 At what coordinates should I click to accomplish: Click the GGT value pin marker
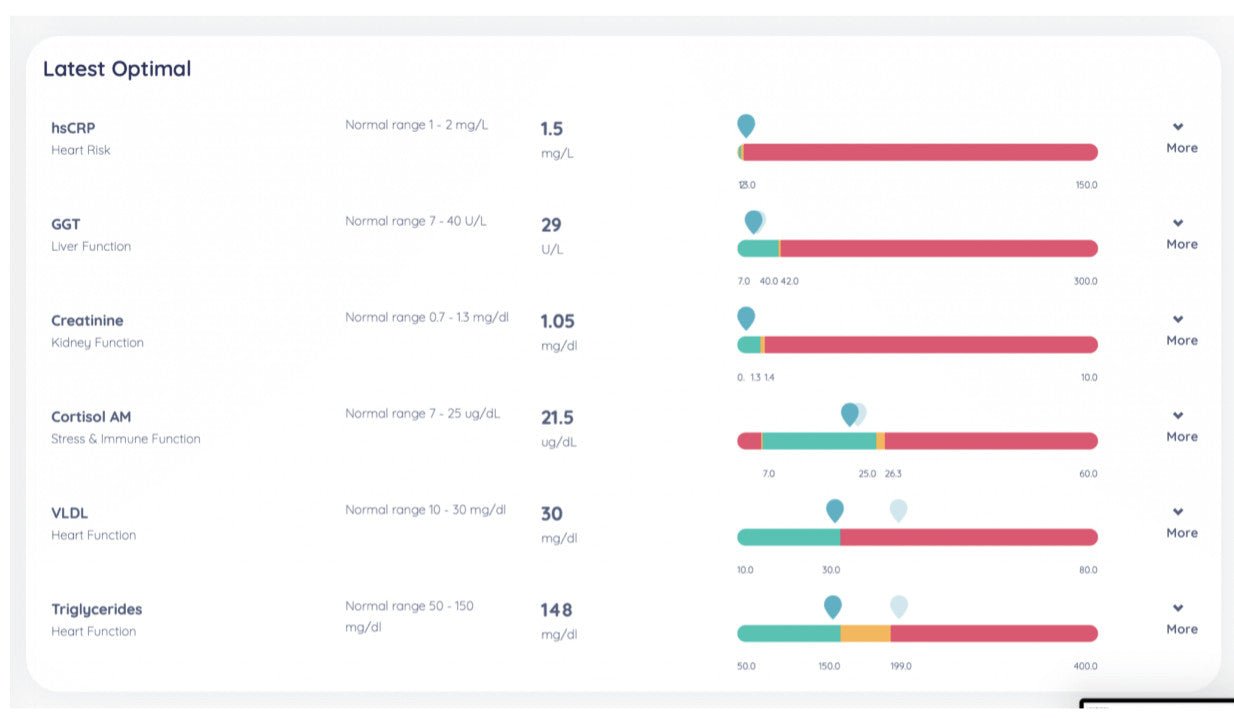[x=753, y=221]
